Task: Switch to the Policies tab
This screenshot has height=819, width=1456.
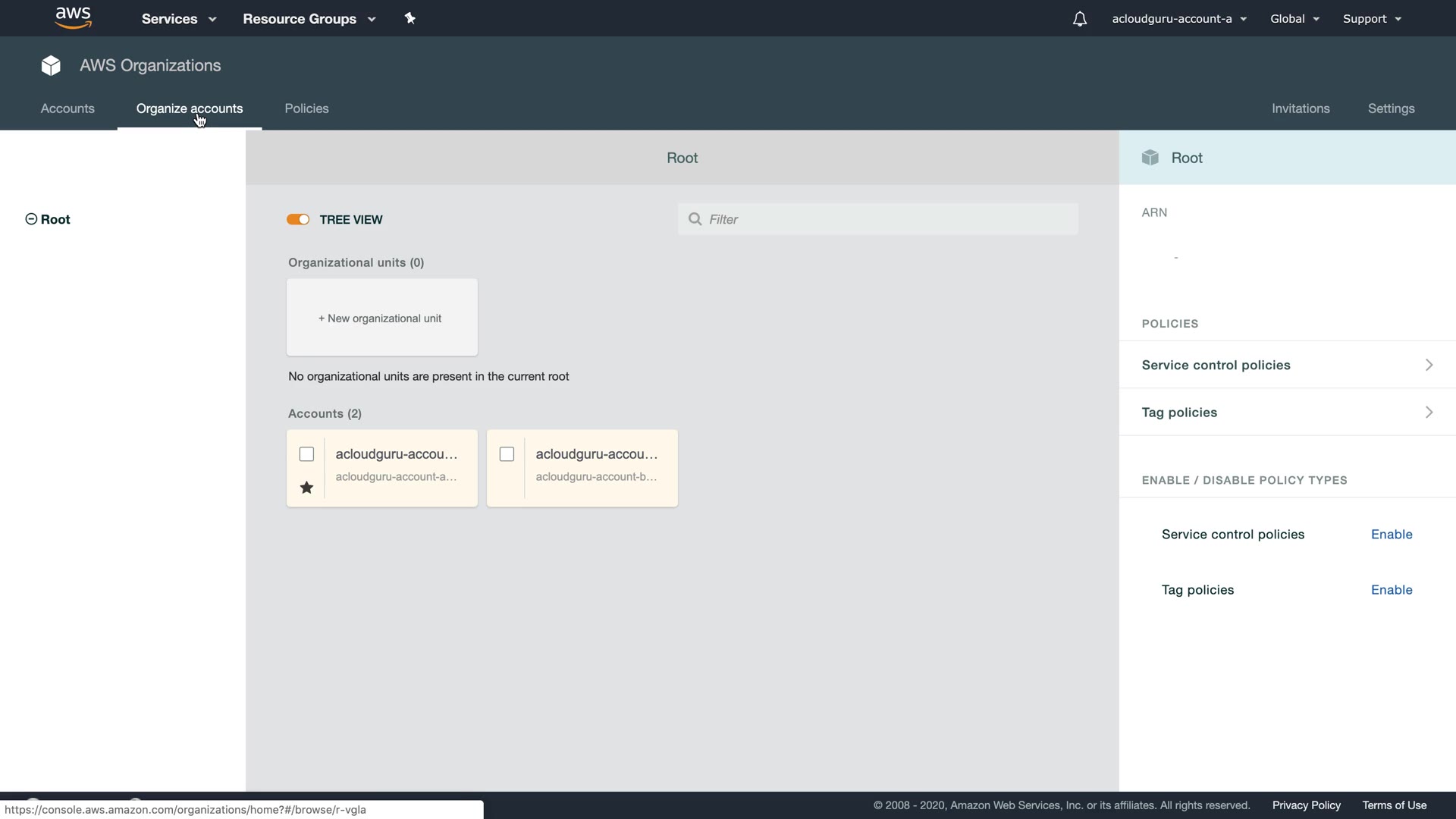Action: tap(306, 108)
